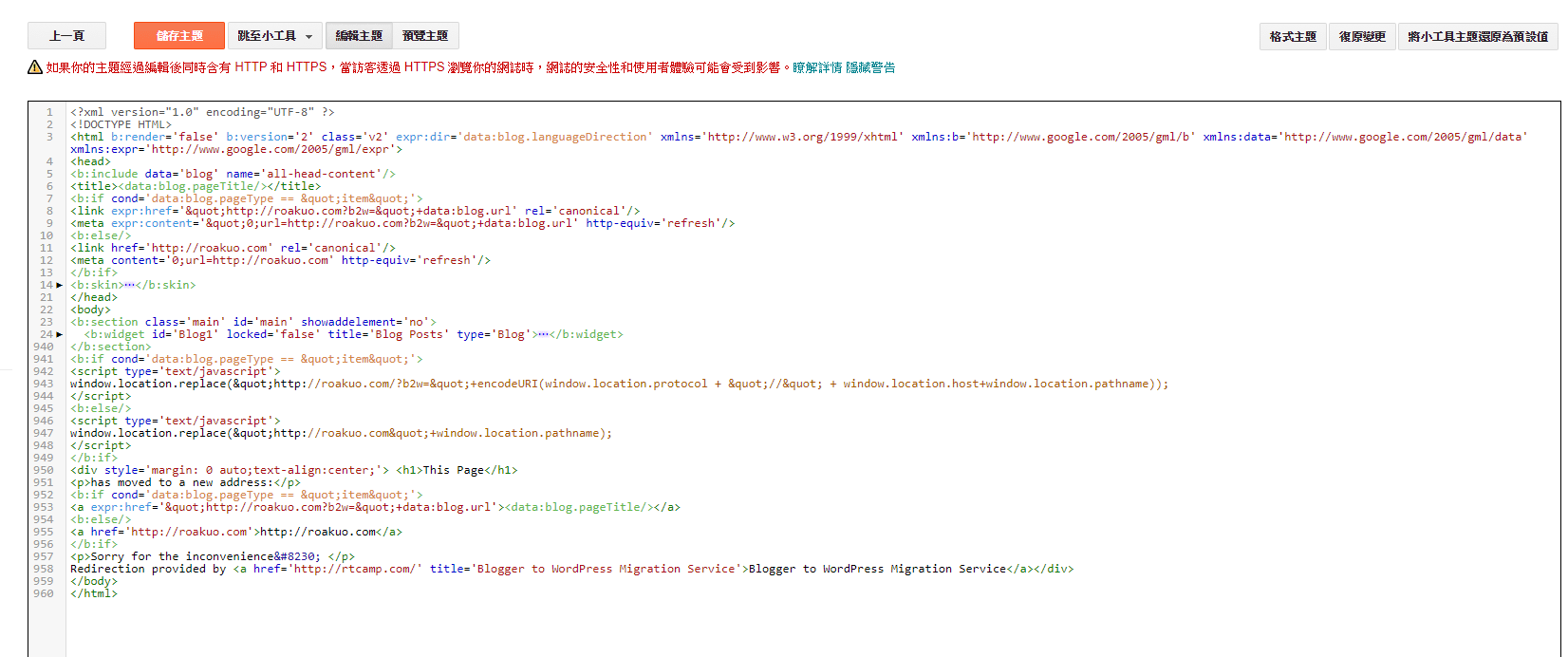Click the 'Sorry for the inconvenience' line
The image size is (1568, 657).
213,556
